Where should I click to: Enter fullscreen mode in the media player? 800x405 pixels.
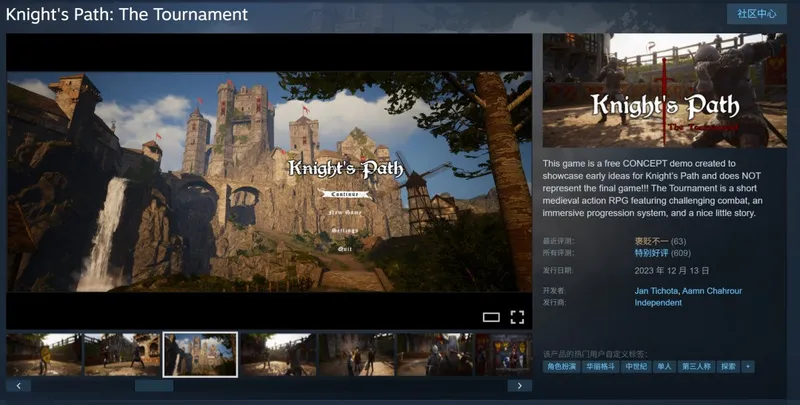[x=517, y=317]
